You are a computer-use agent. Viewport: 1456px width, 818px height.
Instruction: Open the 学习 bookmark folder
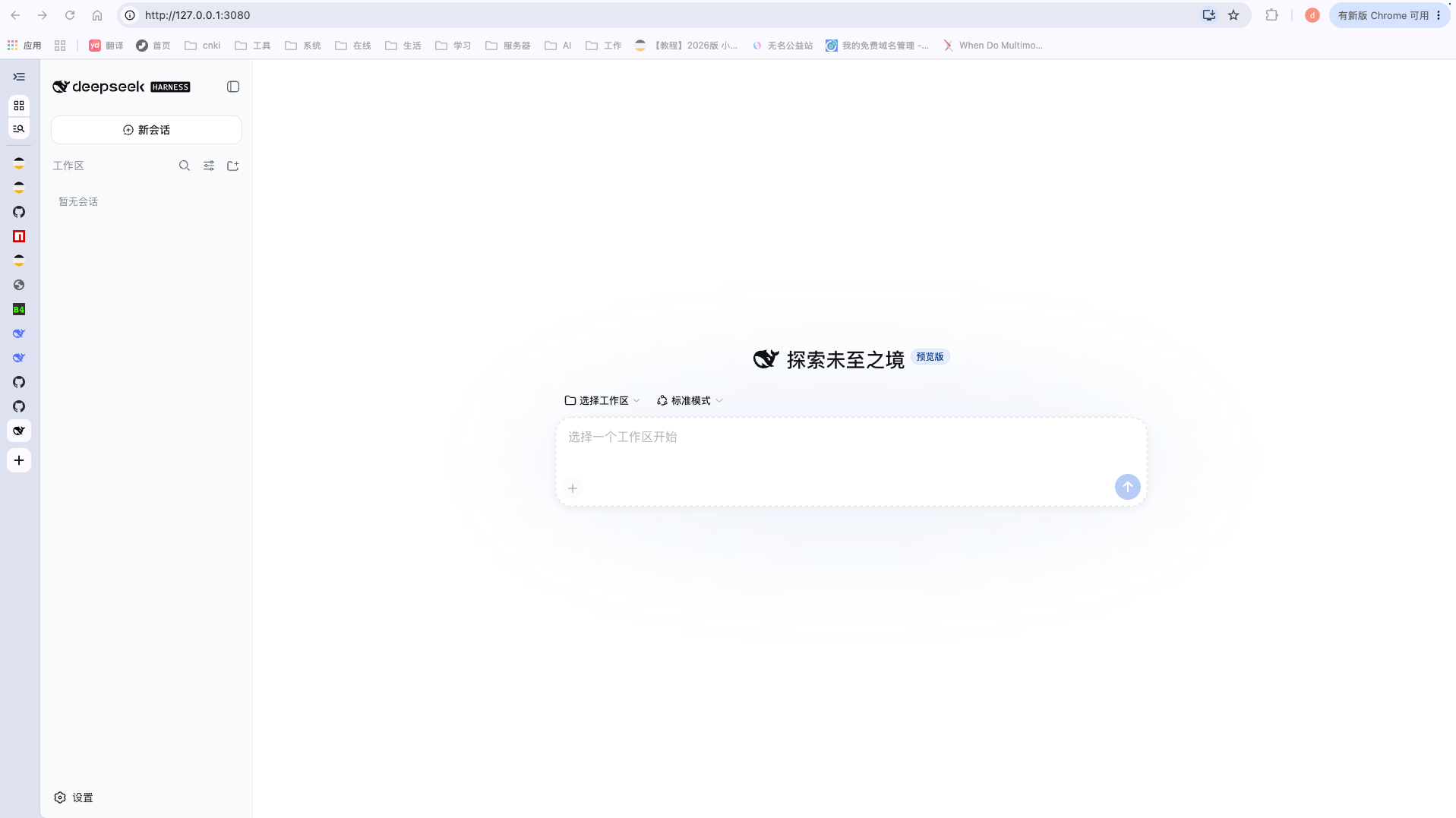(x=453, y=46)
